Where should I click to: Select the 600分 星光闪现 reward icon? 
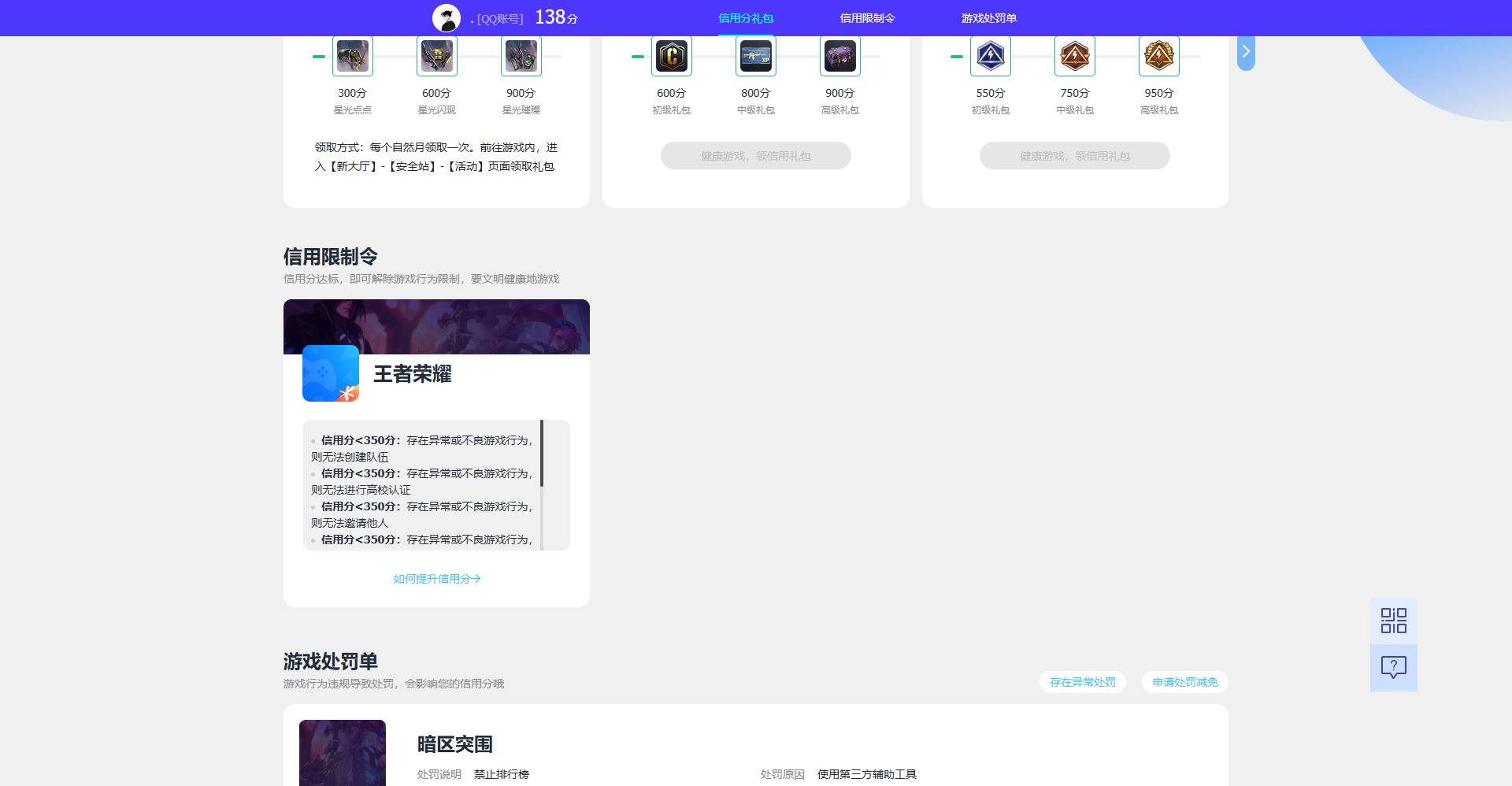coord(437,56)
